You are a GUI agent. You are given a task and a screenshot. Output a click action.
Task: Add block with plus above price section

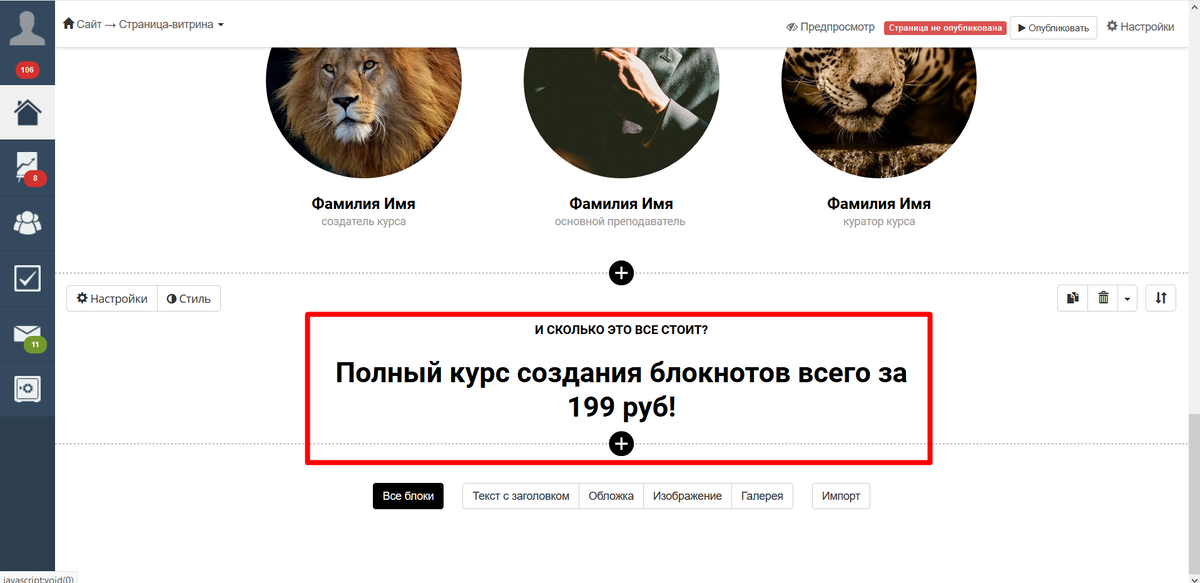(621, 272)
